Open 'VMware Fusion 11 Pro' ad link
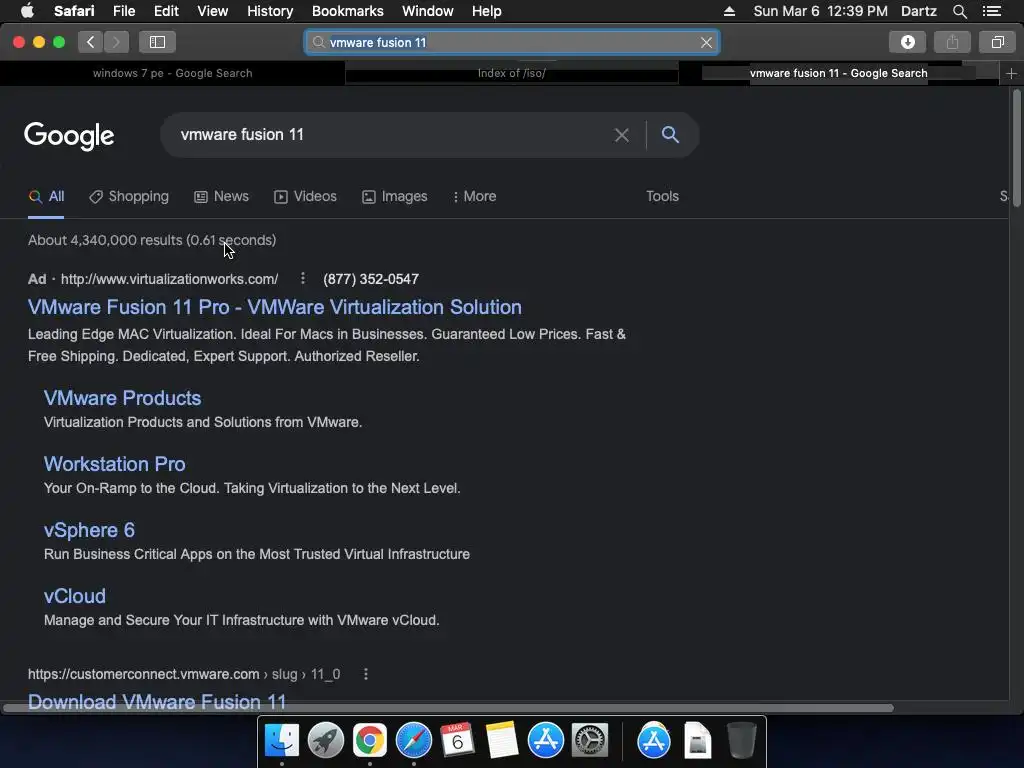 [274, 307]
